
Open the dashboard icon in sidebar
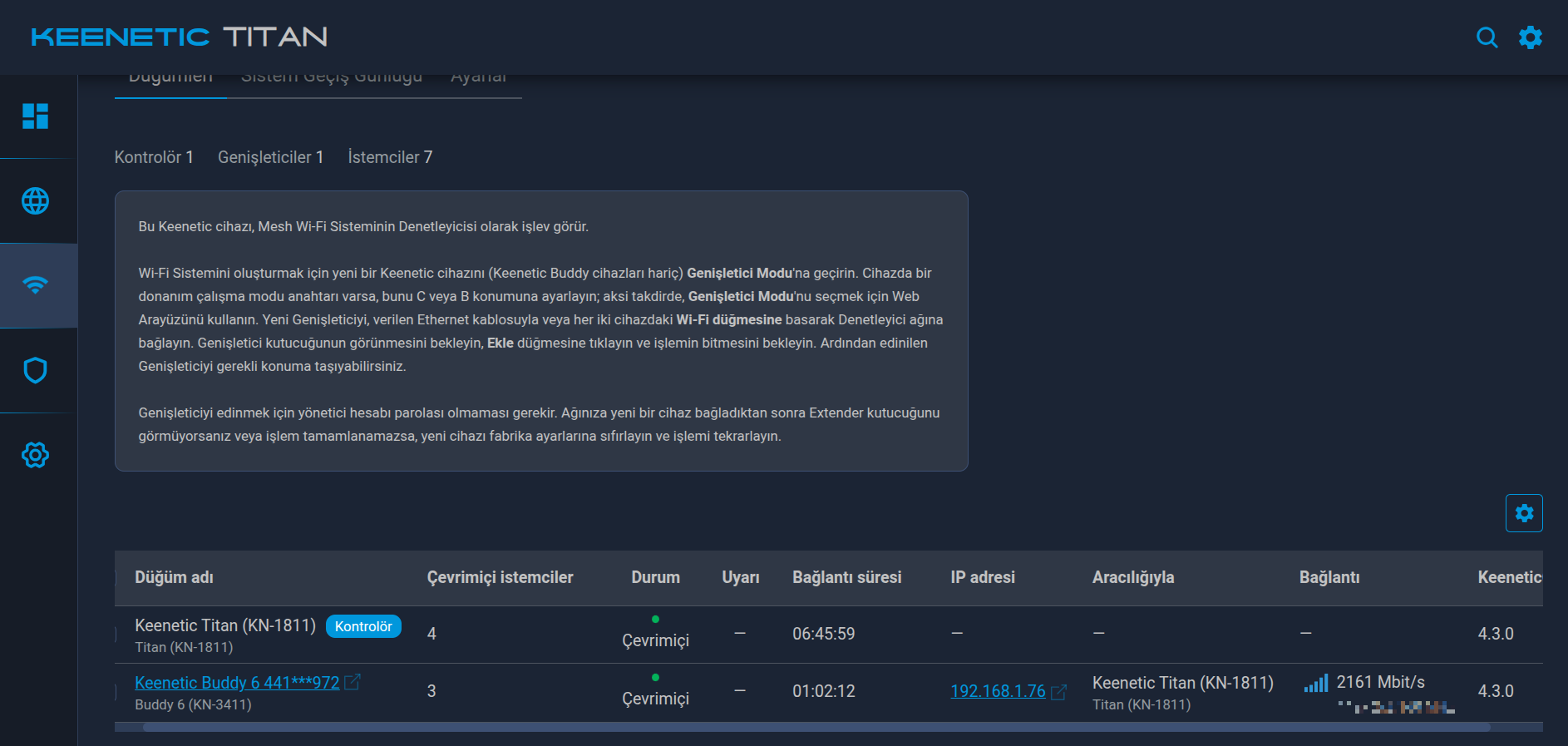point(35,116)
